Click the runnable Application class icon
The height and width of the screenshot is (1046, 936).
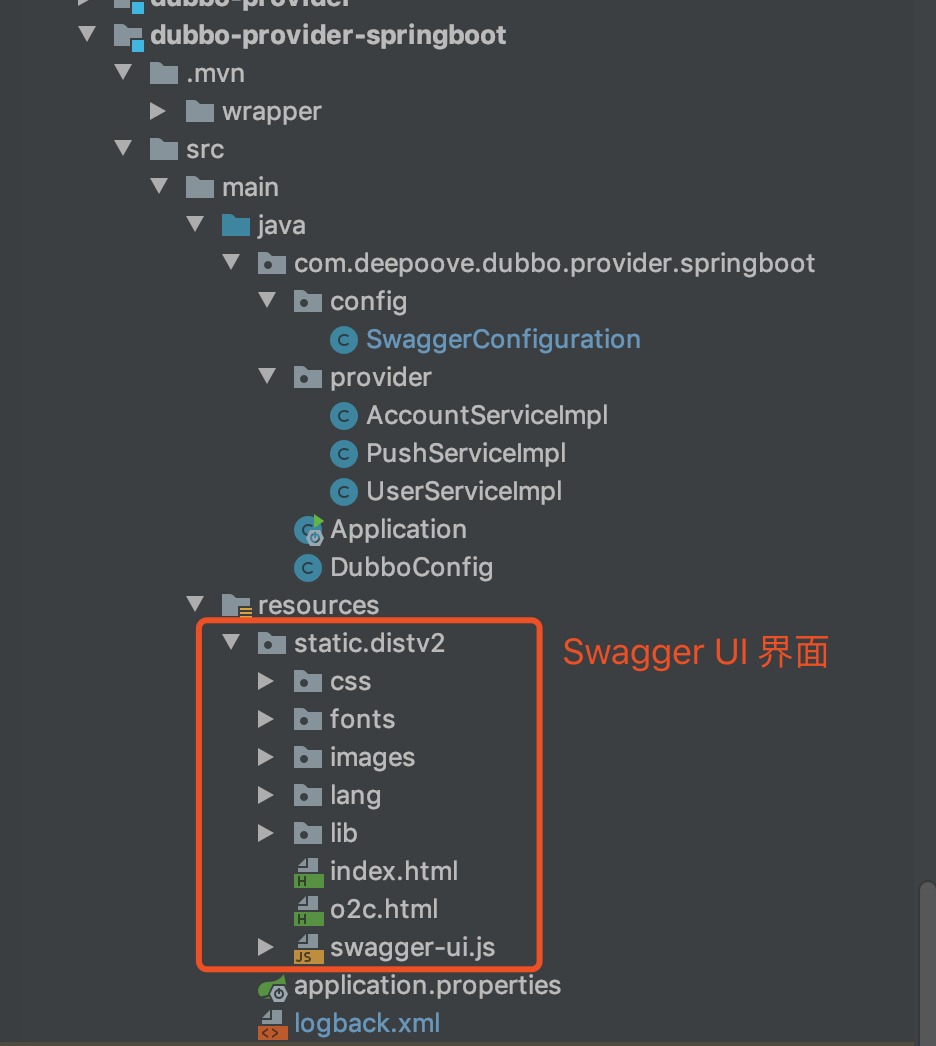tap(308, 529)
